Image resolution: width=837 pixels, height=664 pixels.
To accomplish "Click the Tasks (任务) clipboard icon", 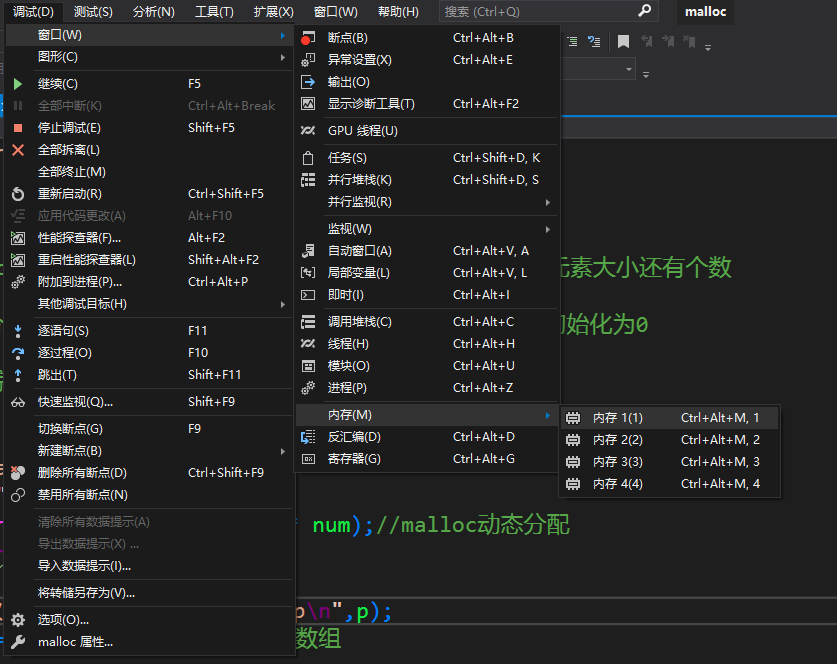I will 308,158.
